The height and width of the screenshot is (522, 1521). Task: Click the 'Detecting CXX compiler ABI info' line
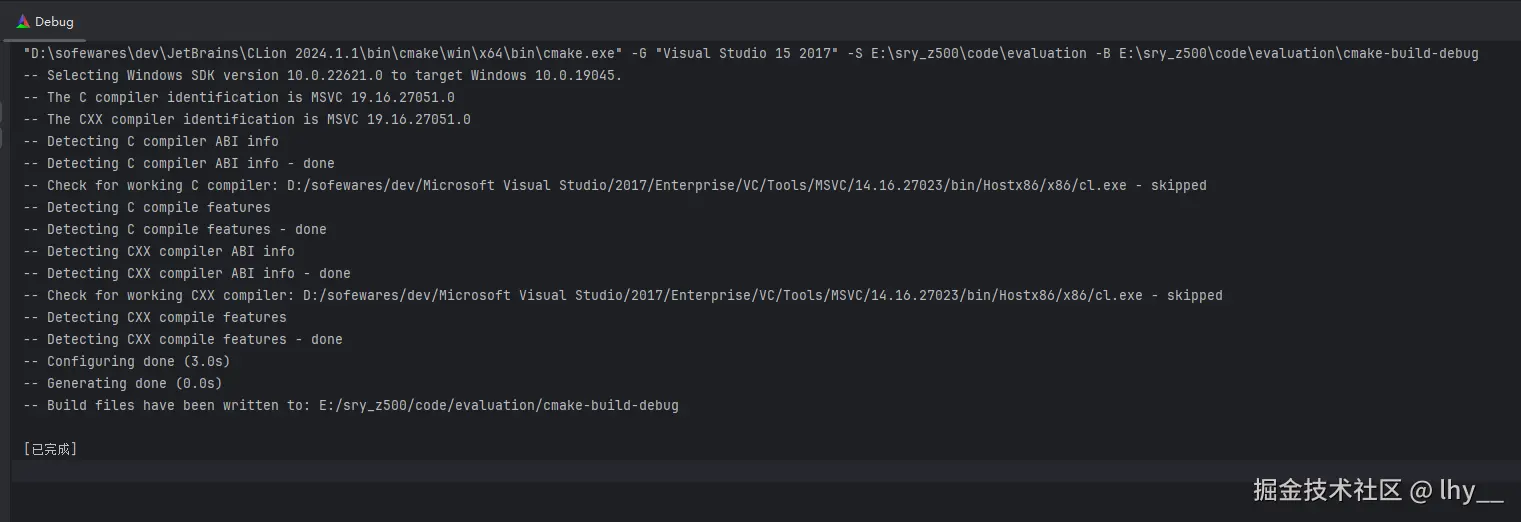tap(158, 251)
